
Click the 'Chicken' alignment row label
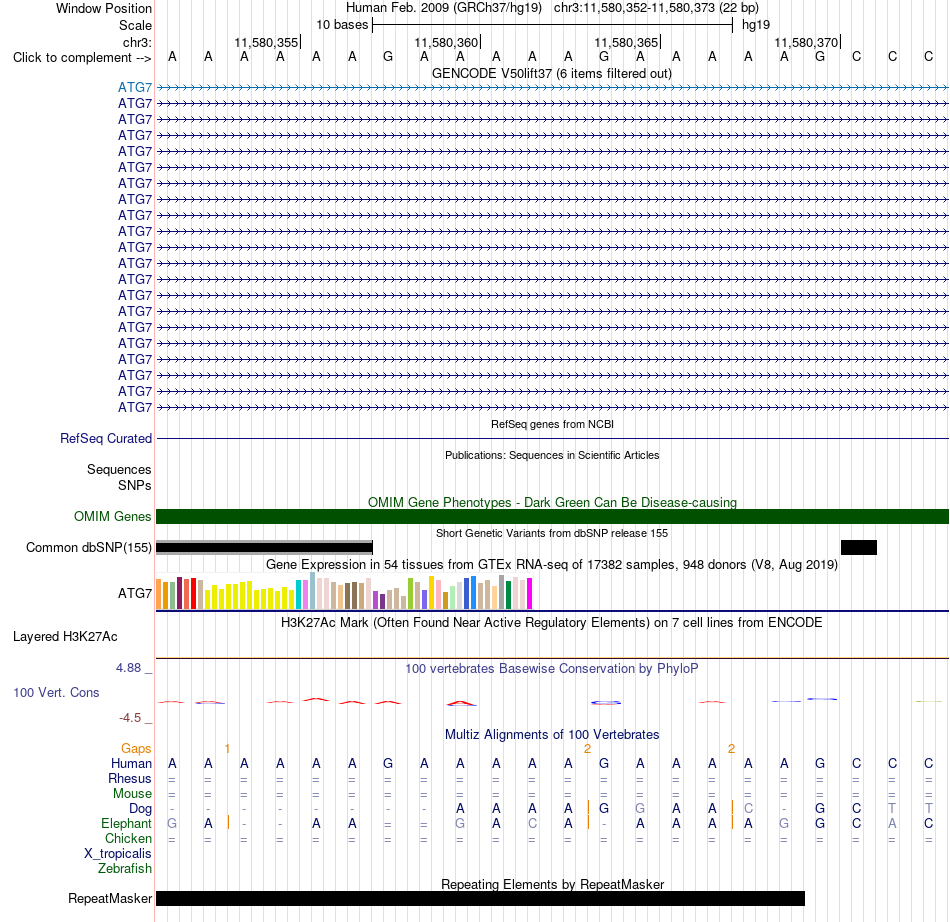128,838
